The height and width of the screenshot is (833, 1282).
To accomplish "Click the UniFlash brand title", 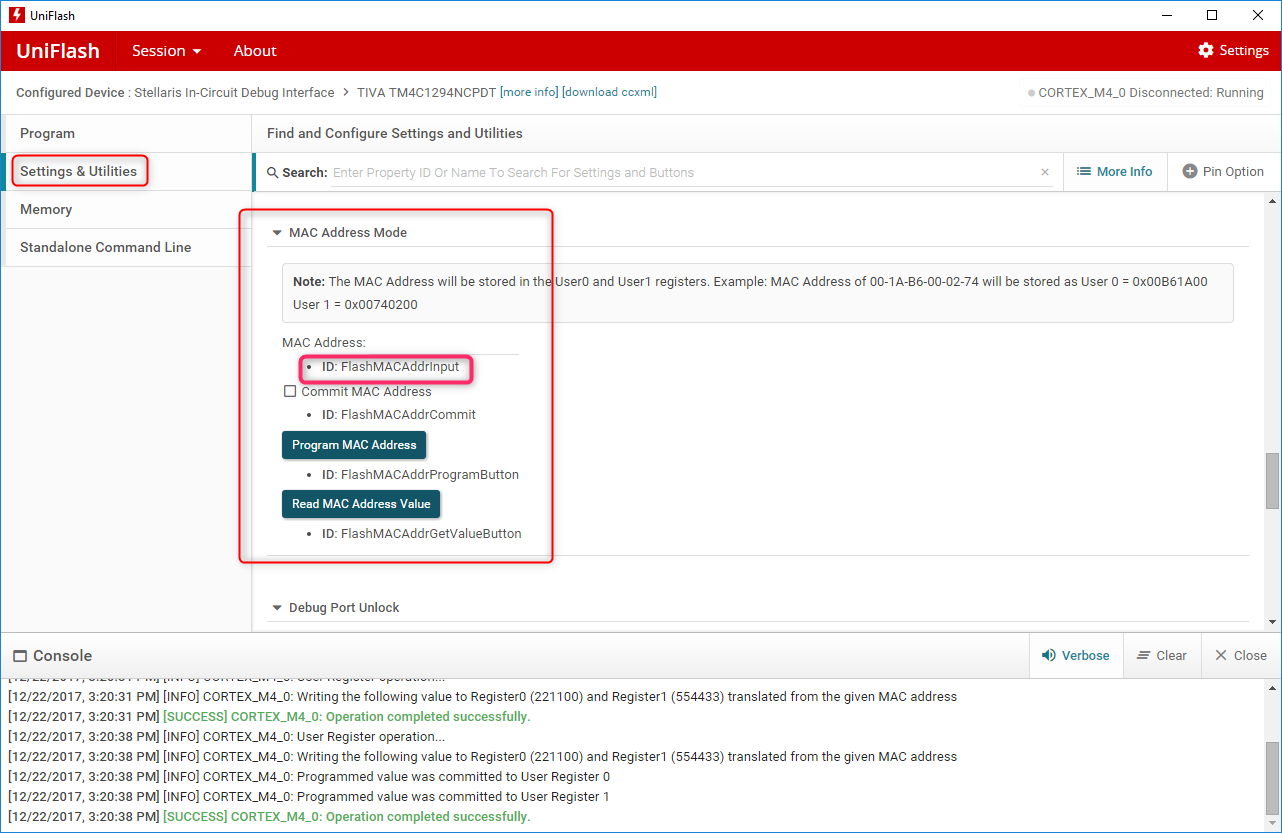I will coord(58,51).
